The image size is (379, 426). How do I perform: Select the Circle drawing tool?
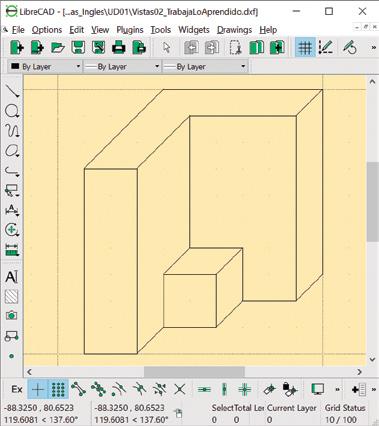pos(12,111)
